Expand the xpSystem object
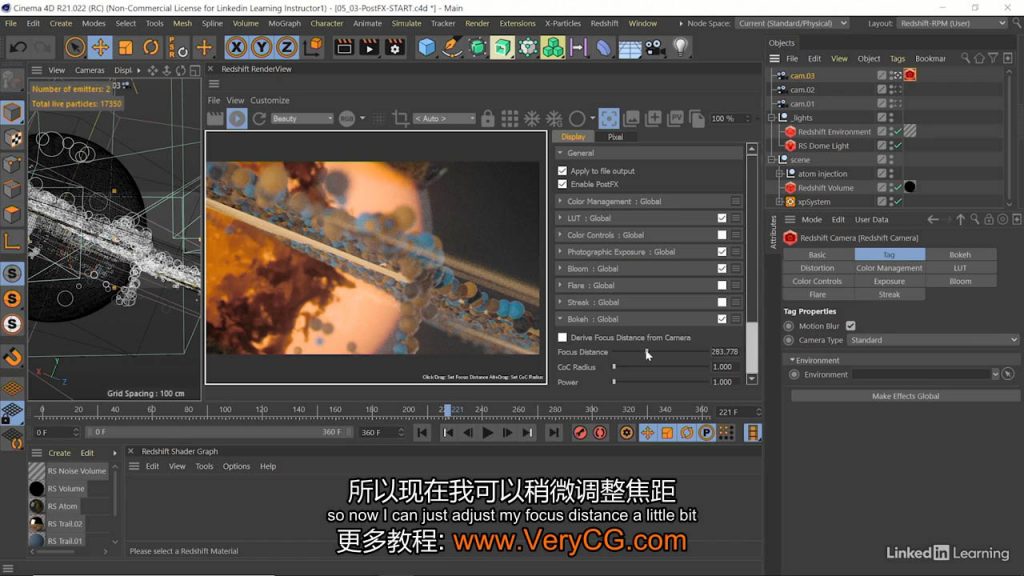1024x576 pixels. (x=779, y=202)
